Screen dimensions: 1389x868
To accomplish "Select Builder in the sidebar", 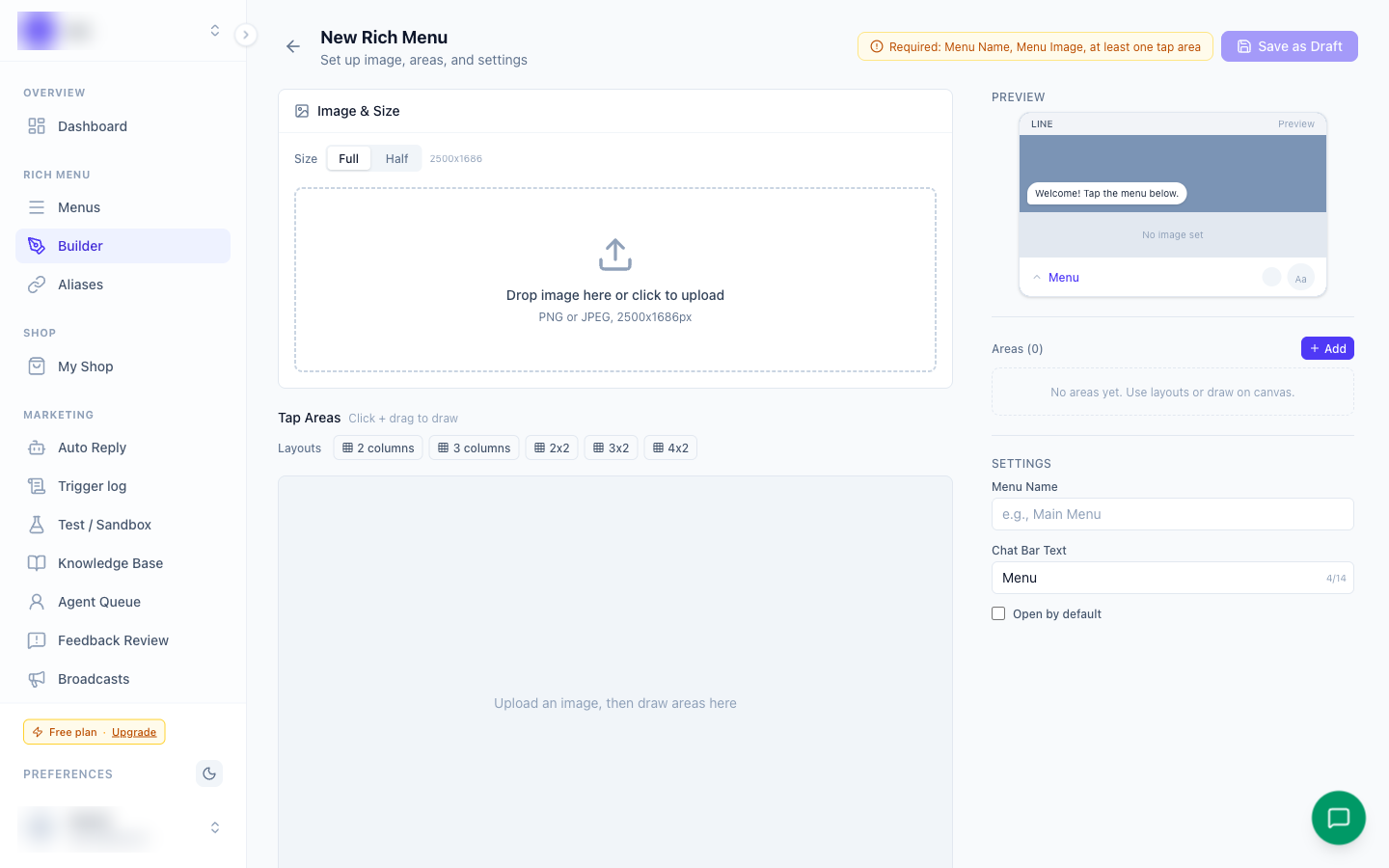I will pos(123,246).
